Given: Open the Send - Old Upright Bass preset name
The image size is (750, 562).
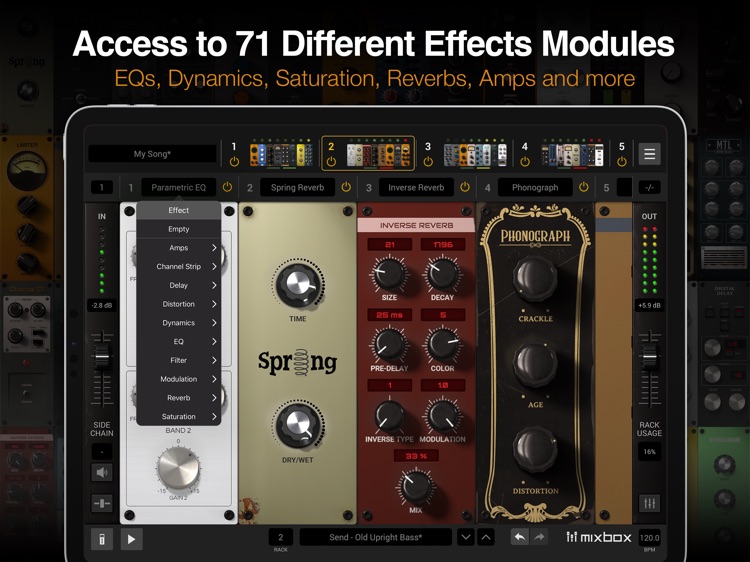Looking at the screenshot, I should tap(375, 537).
